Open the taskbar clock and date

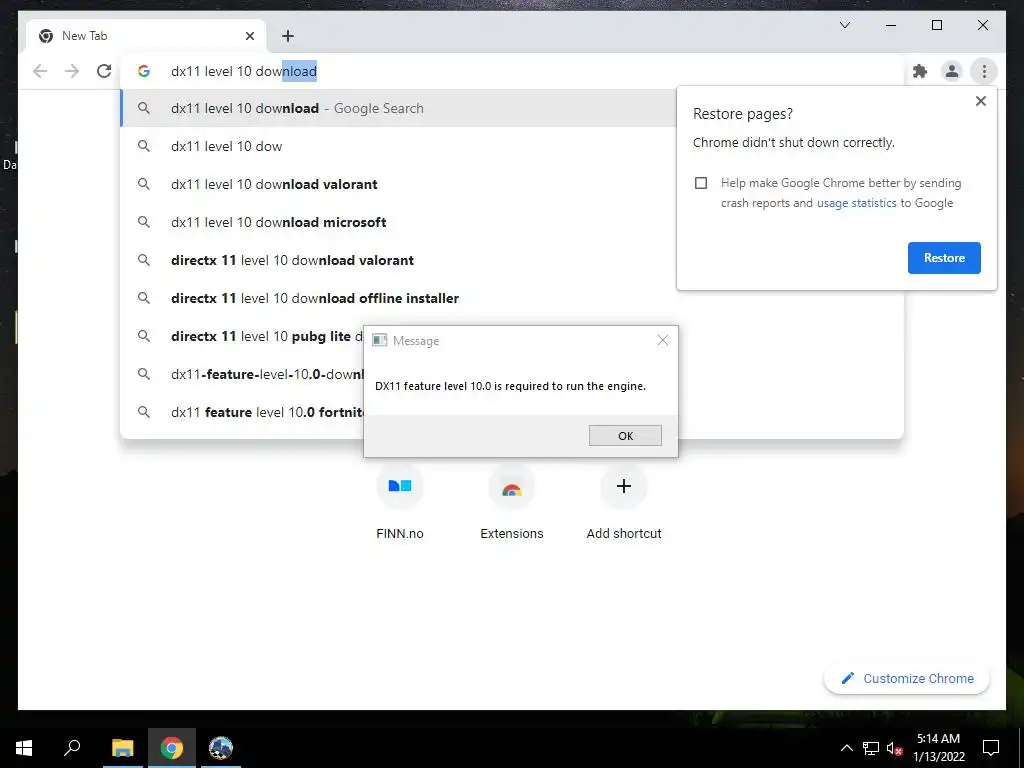(938, 748)
